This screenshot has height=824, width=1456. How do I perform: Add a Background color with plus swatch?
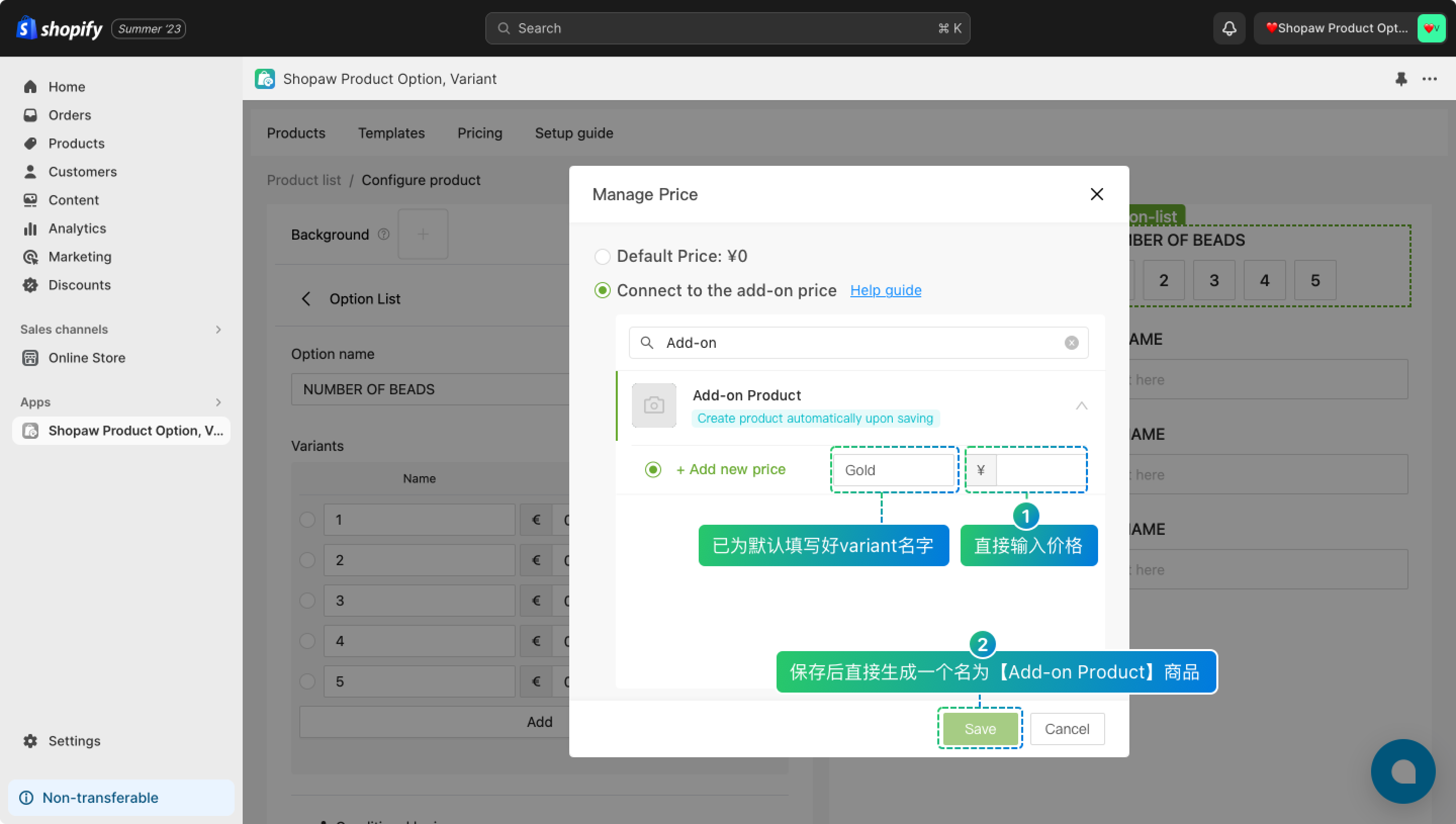[x=423, y=234]
